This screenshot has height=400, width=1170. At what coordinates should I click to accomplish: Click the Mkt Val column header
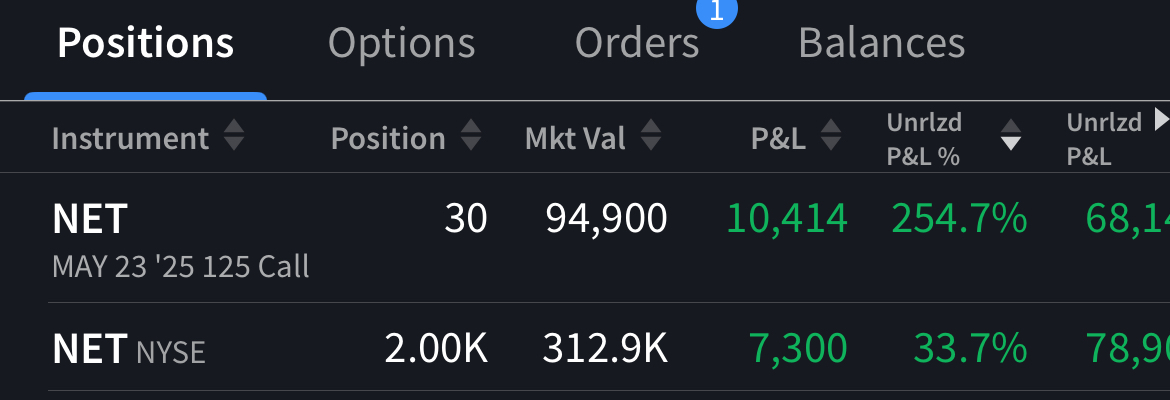[575, 138]
